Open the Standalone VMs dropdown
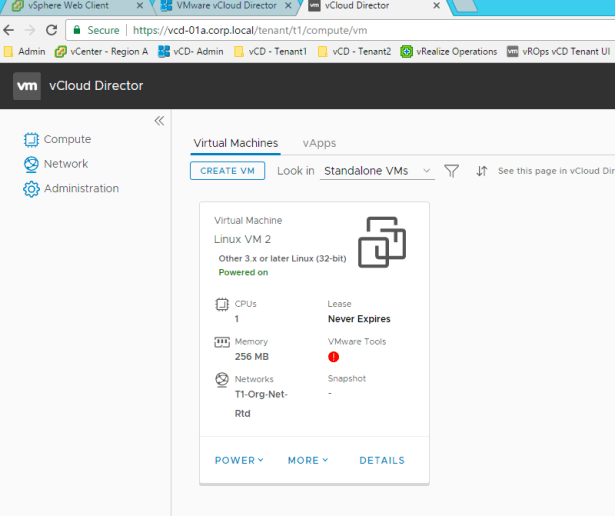The width and height of the screenshot is (615, 516). pyautogui.click(x=378, y=171)
